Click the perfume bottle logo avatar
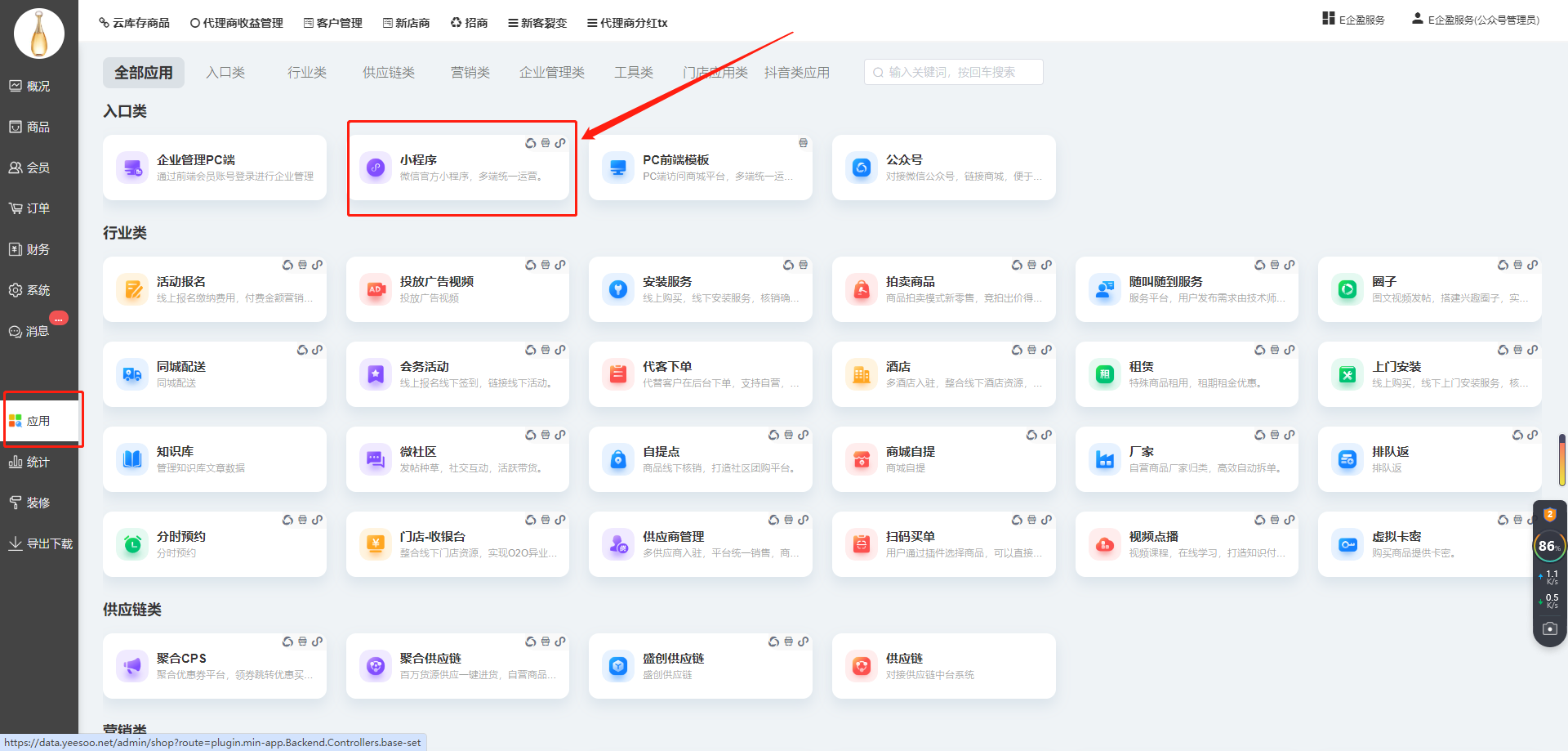This screenshot has width=1568, height=751. [39, 34]
